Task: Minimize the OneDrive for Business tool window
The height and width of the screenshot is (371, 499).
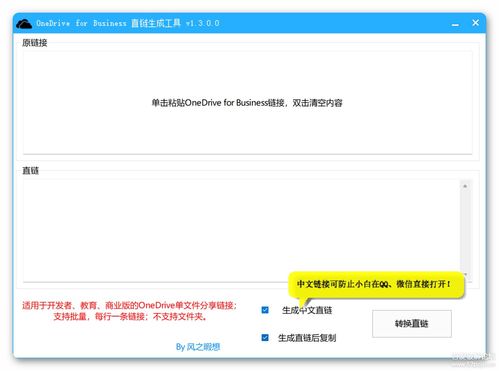Action: [455, 24]
